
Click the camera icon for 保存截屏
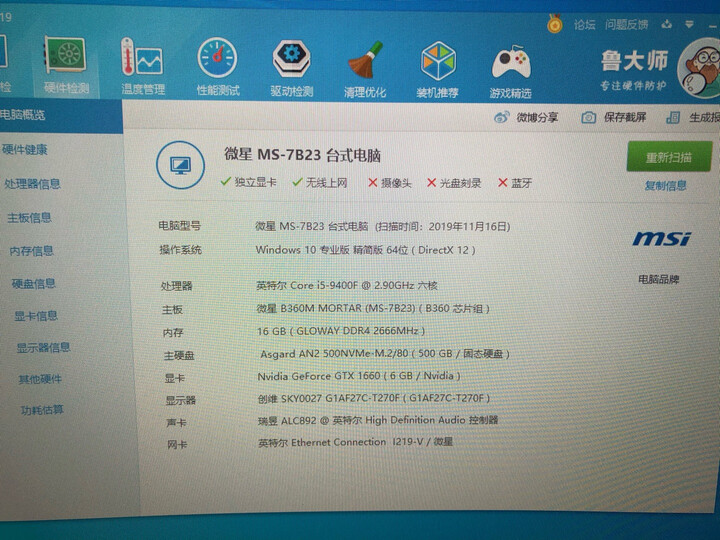(589, 118)
